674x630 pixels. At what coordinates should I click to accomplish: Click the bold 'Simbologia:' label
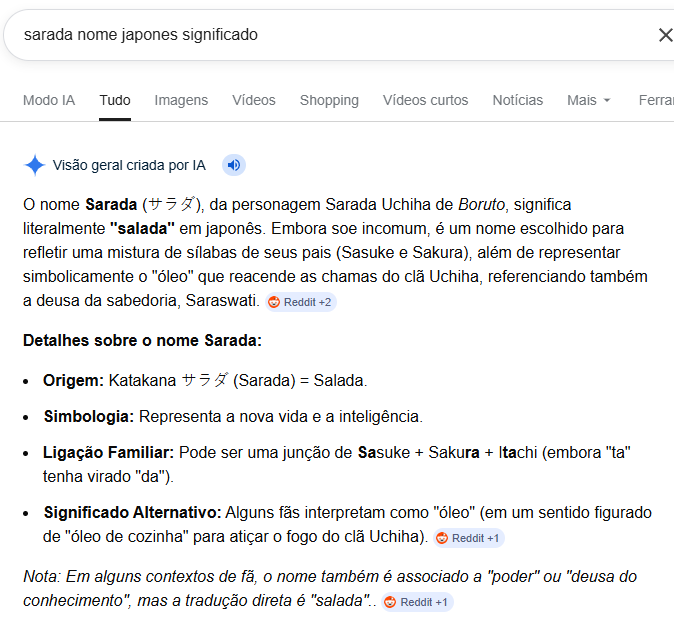point(89,417)
